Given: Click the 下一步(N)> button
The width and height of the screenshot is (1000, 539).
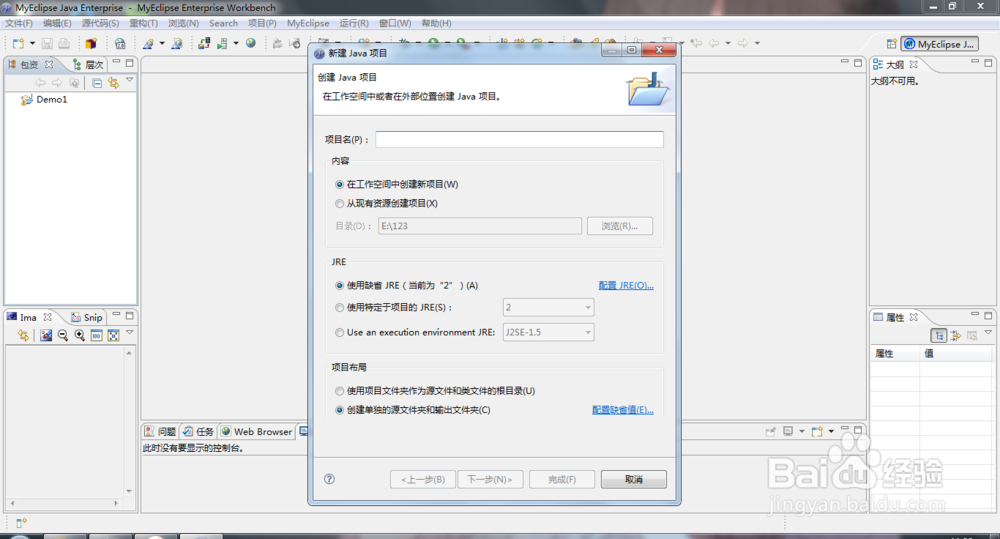Looking at the screenshot, I should [x=490, y=479].
